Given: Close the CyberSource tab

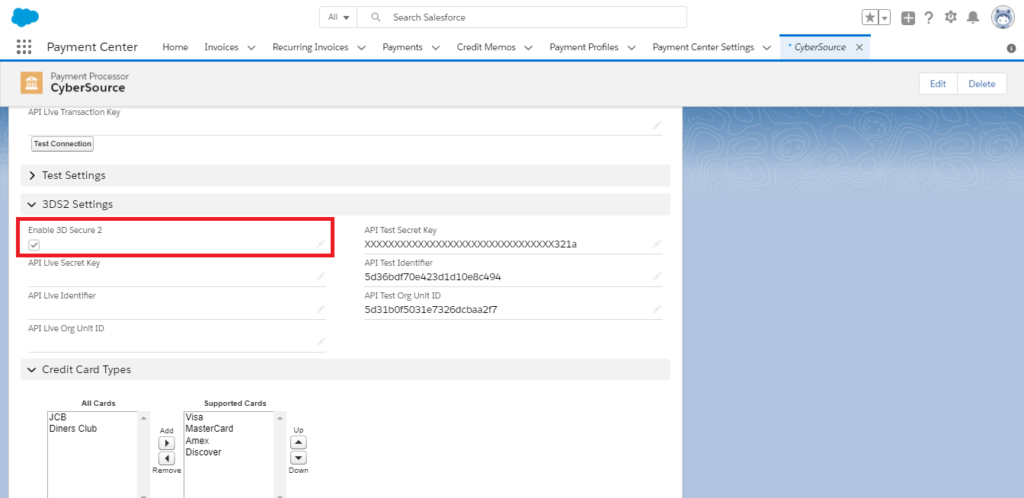Looking at the screenshot, I should coord(859,47).
